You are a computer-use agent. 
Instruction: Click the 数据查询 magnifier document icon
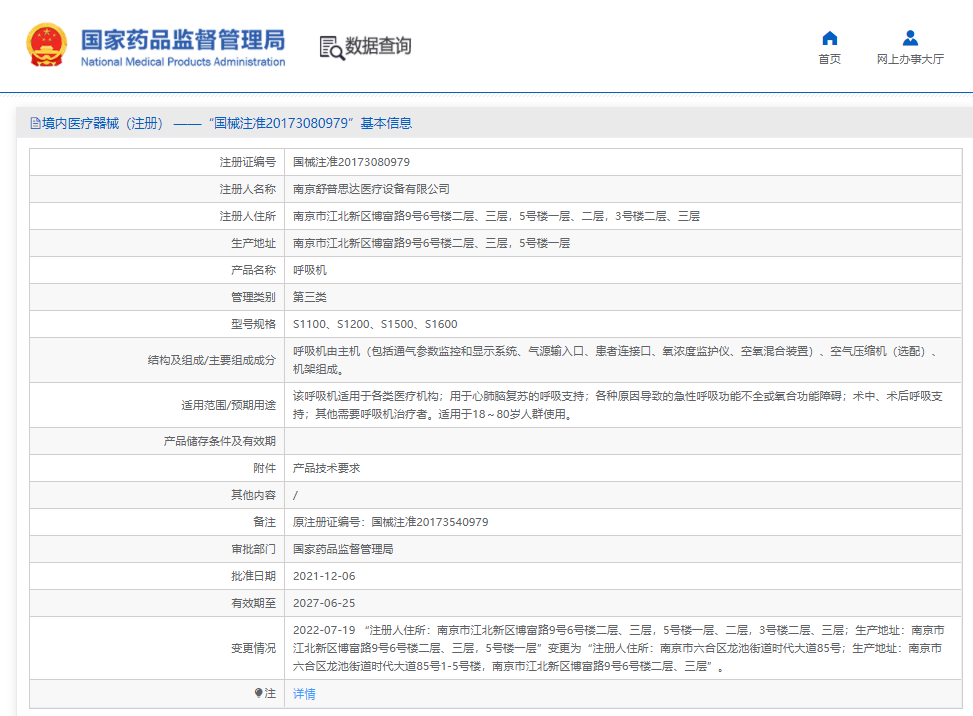(x=331, y=47)
